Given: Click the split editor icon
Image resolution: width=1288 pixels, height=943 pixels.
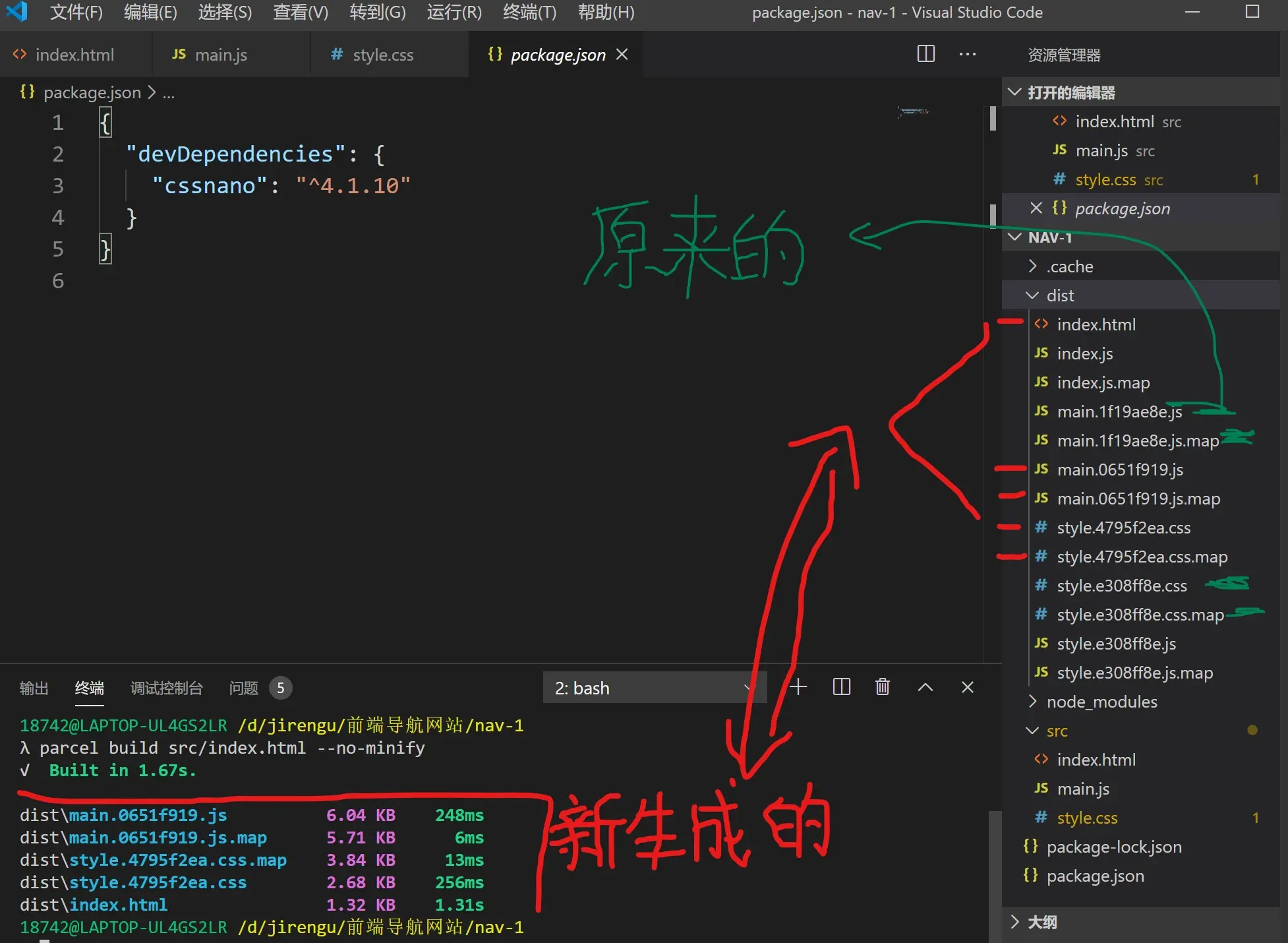Looking at the screenshot, I should (x=925, y=54).
